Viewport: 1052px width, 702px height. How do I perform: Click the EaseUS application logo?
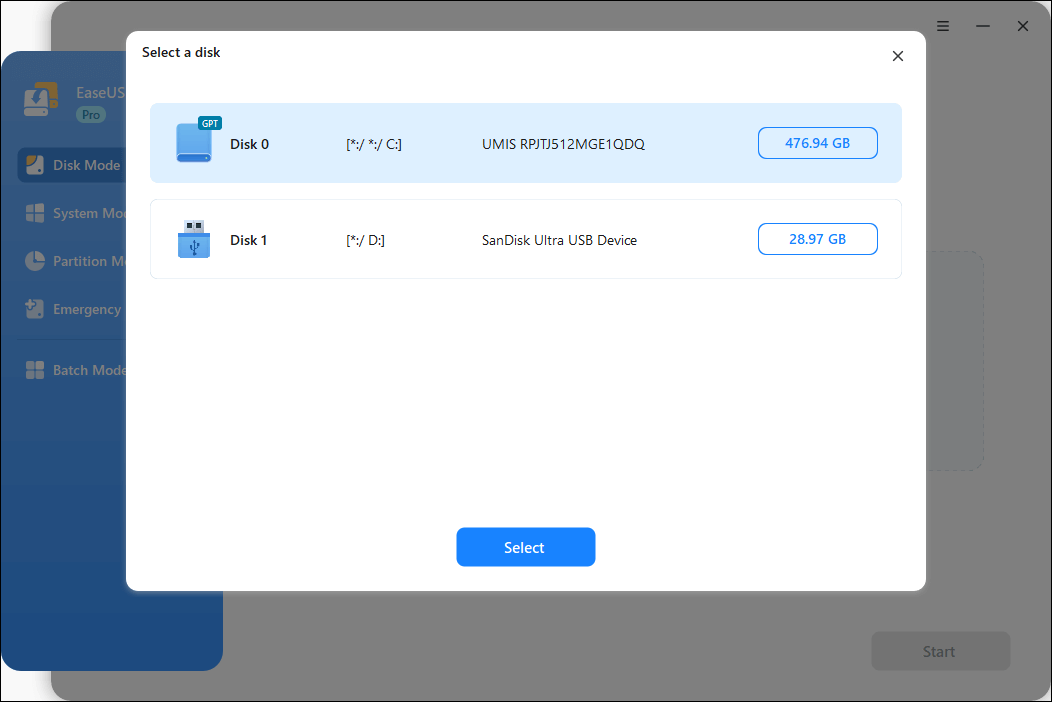41,99
